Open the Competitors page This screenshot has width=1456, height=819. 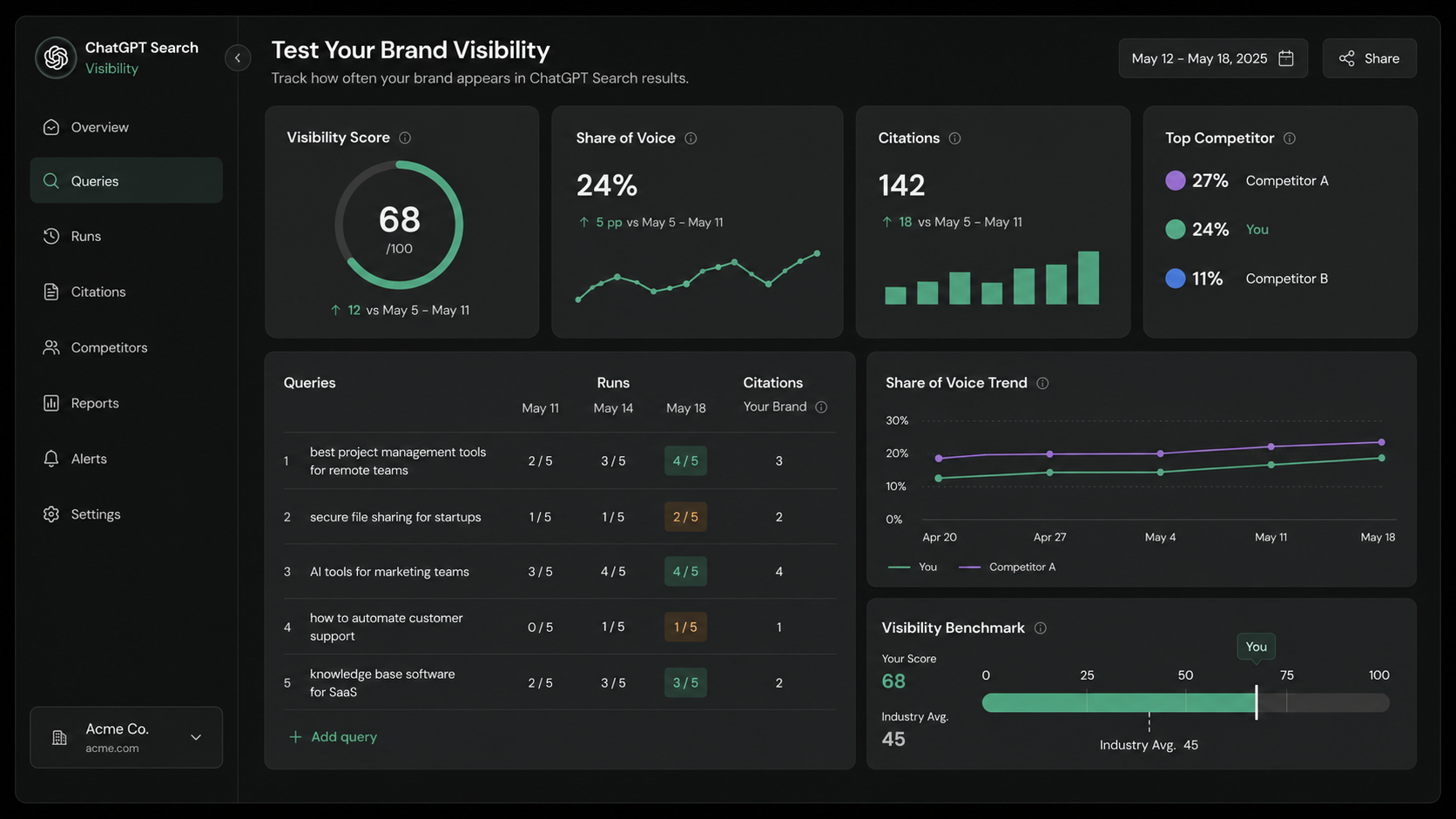click(126, 347)
